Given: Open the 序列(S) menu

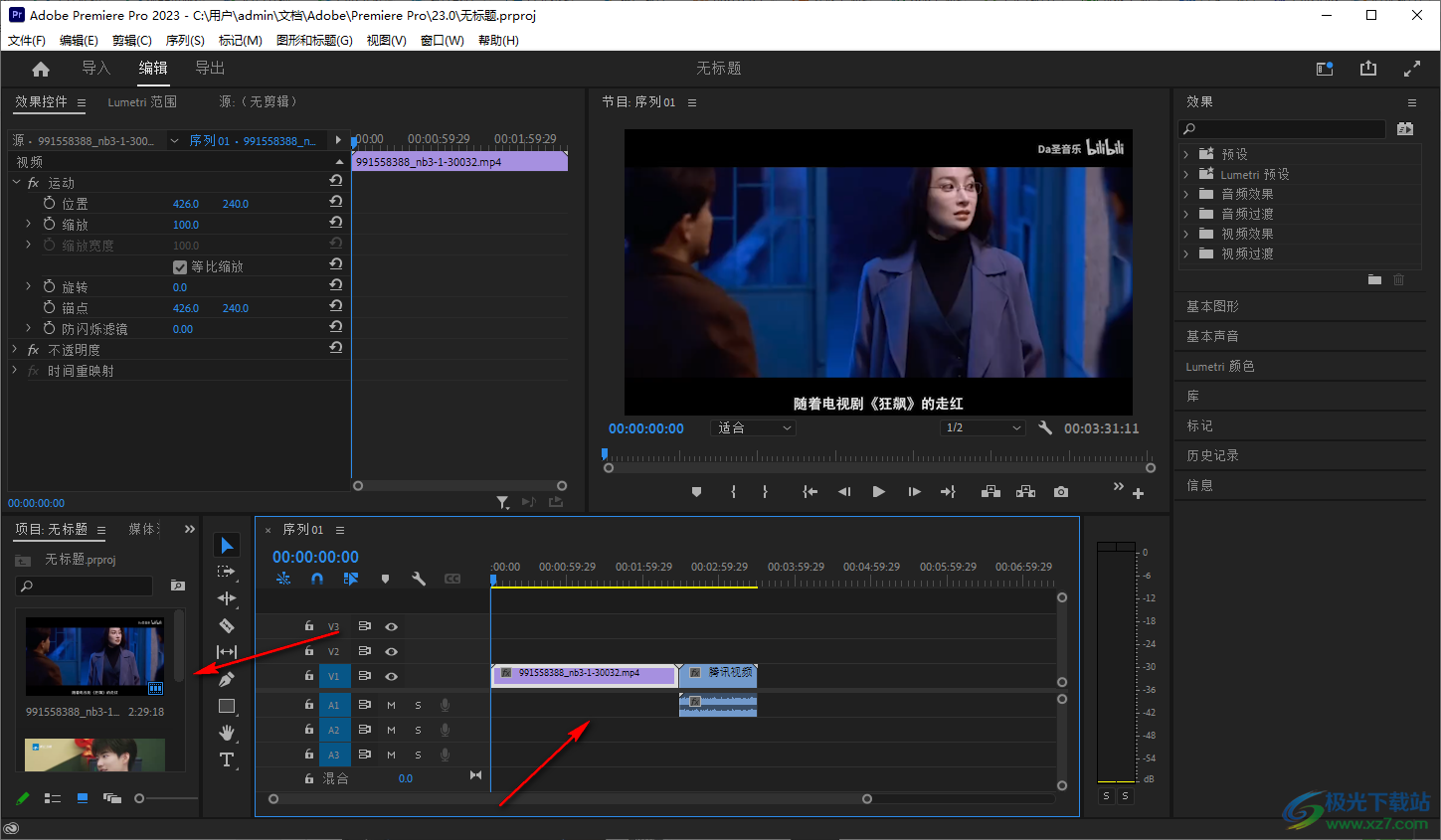Looking at the screenshot, I should point(185,41).
